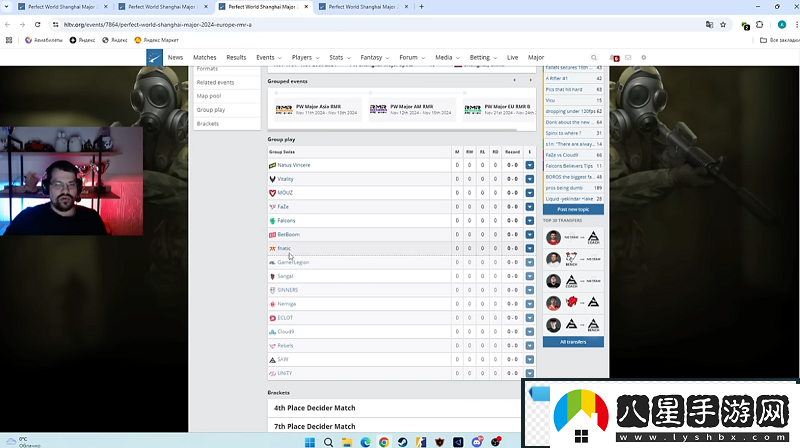
Task: Click the All transfers button
Action: tap(573, 342)
